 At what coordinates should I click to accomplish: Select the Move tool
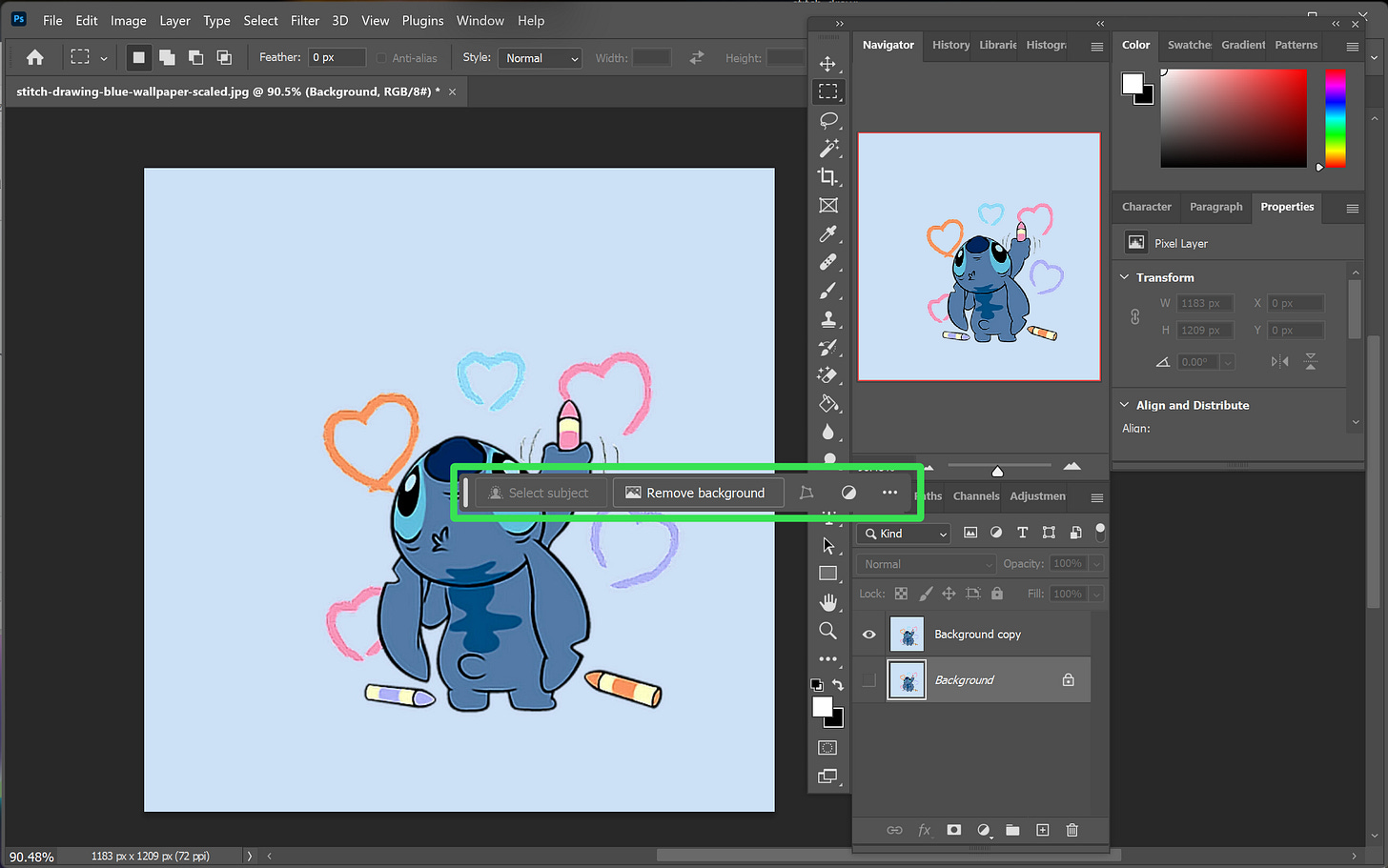click(x=827, y=64)
